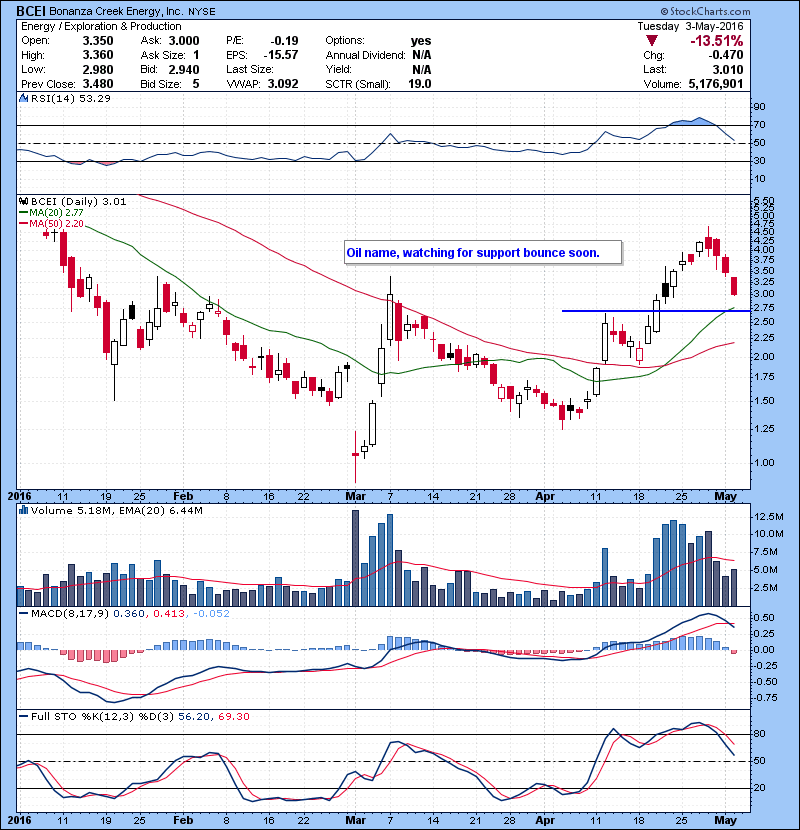This screenshot has height=830, width=800.
Task: Click the Last price 3.010 value
Action: coord(727,69)
